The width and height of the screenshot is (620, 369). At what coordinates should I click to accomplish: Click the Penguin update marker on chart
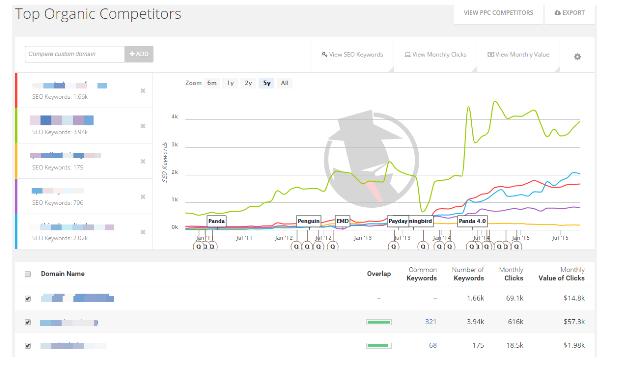(x=308, y=221)
